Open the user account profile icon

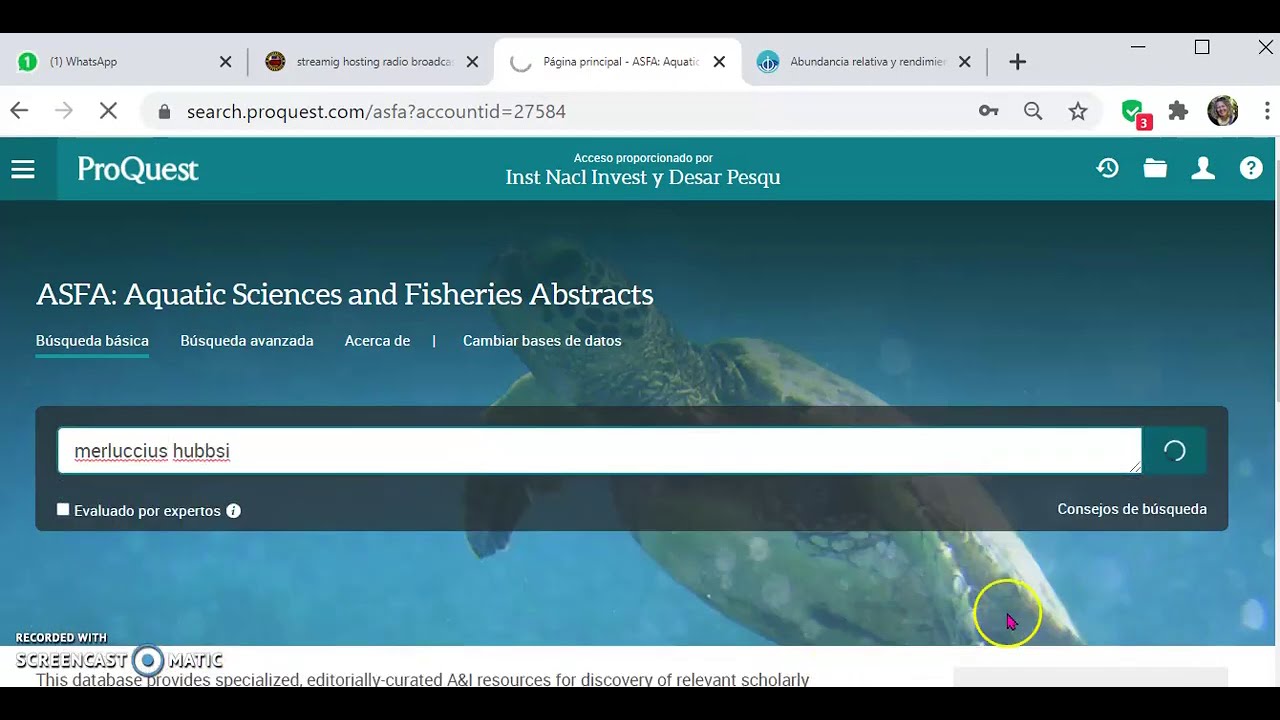tap(1203, 169)
